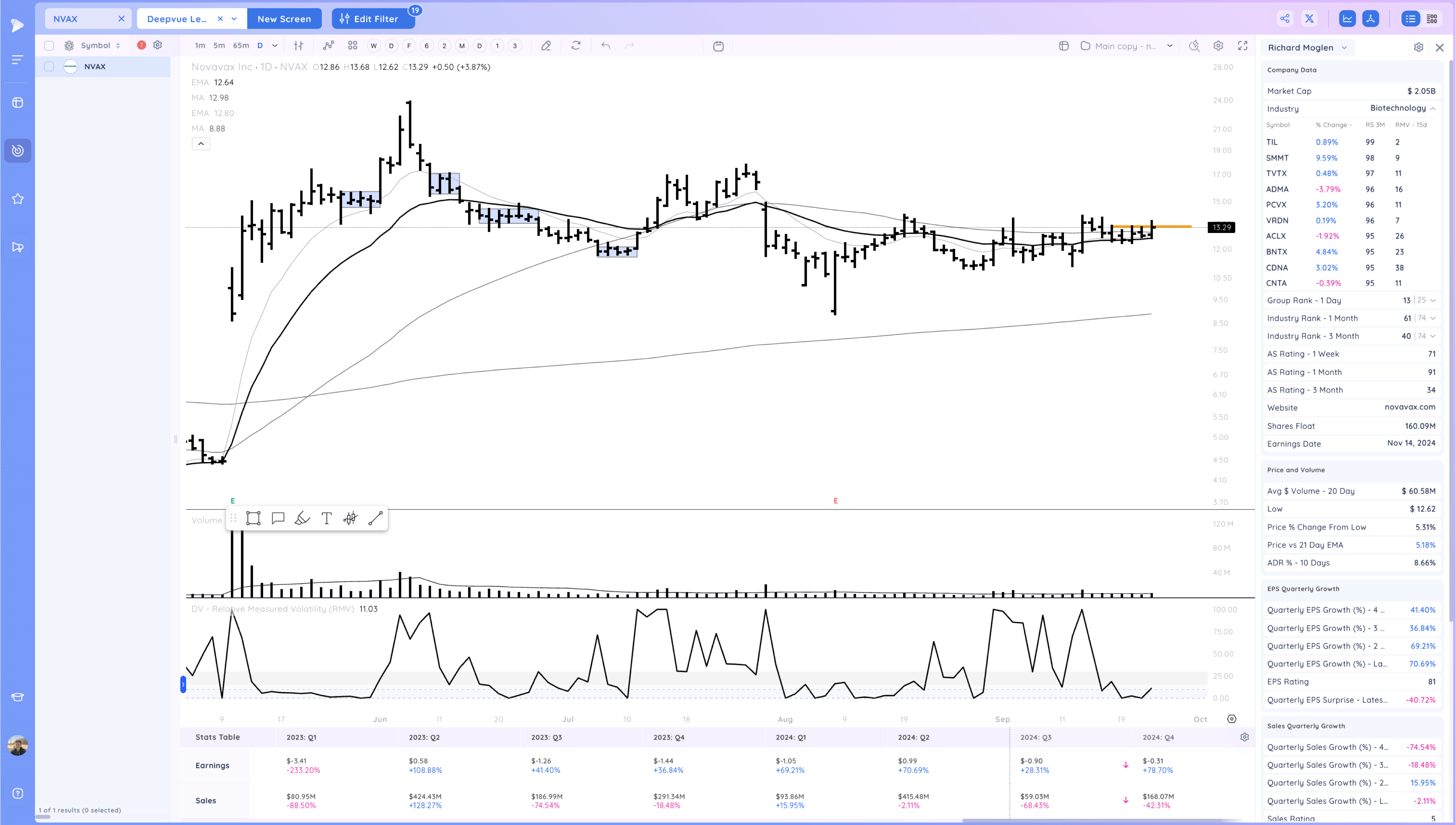This screenshot has height=825, width=1456.
Task: Expand the Main copy layout dropdown
Action: [x=1169, y=46]
